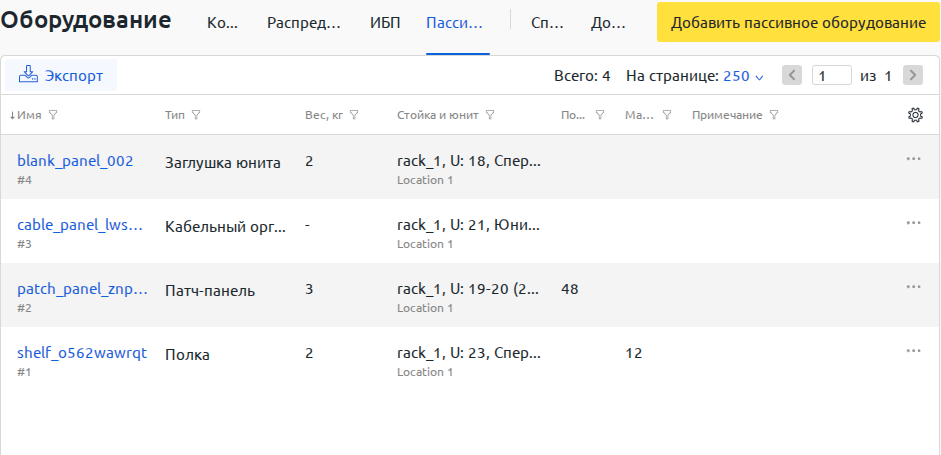The height and width of the screenshot is (455, 941).
Task: Click the page number input field
Action: pyautogui.click(x=831, y=76)
